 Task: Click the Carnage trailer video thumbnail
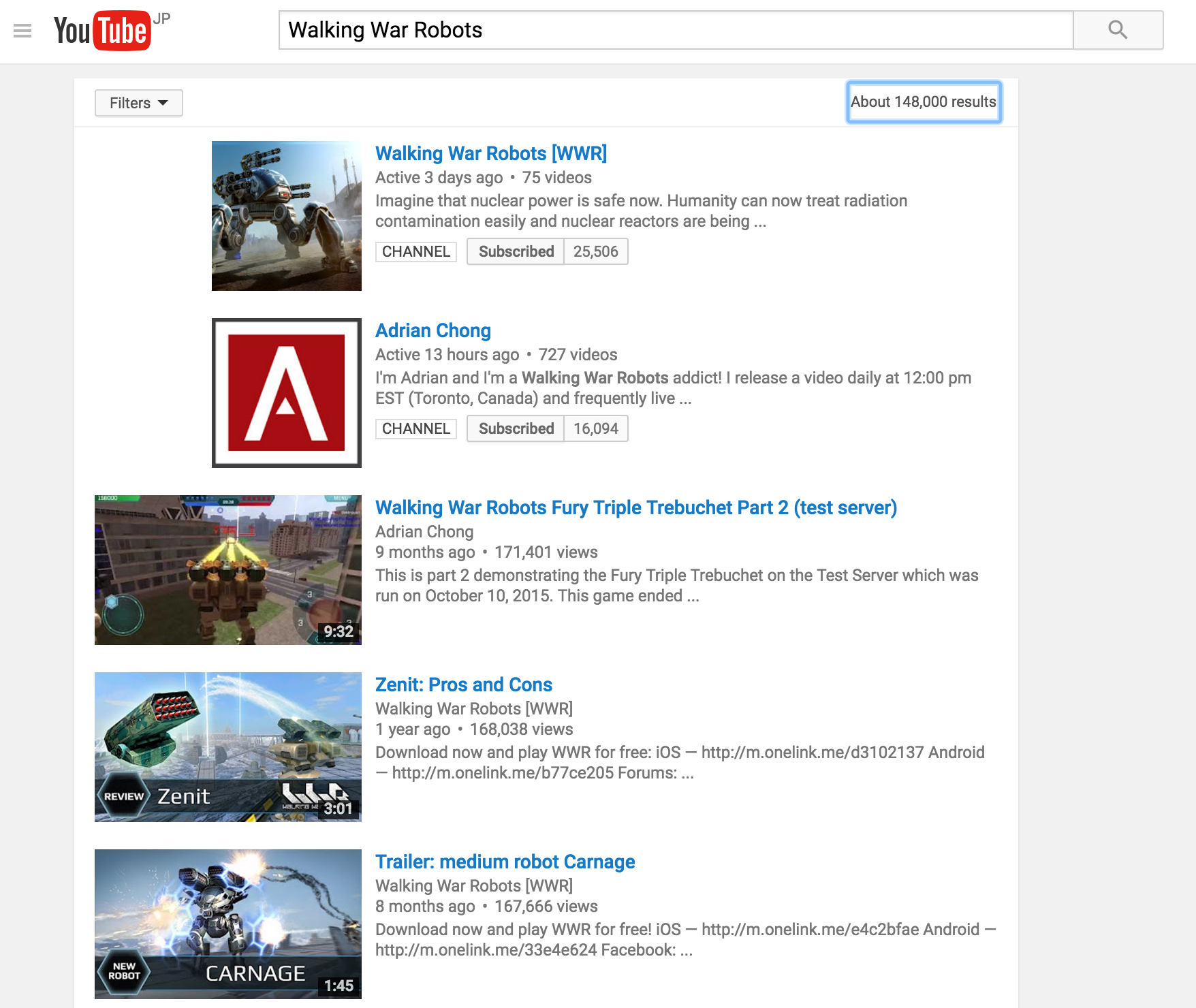(227, 924)
